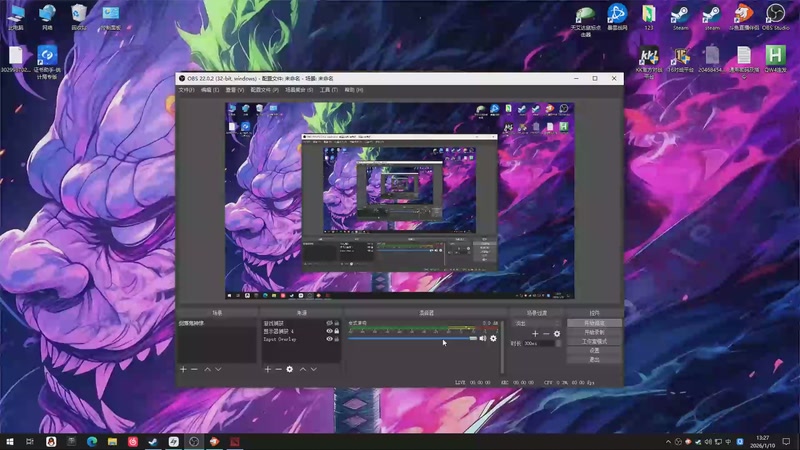Screen dimensions: 800x450
Task: Click the transition duration spinner arrows
Action: [558, 343]
